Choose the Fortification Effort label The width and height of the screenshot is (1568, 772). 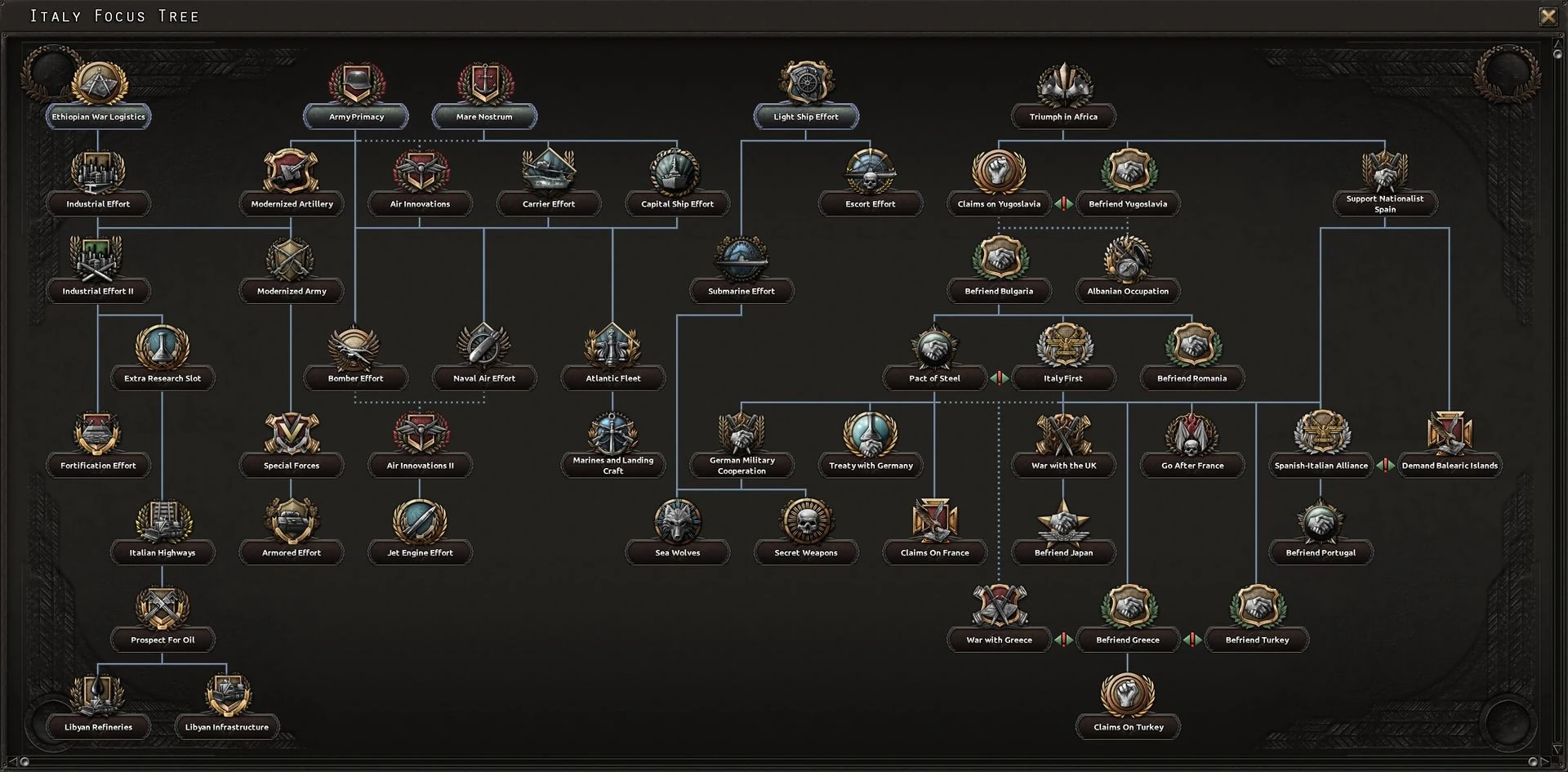[98, 466]
